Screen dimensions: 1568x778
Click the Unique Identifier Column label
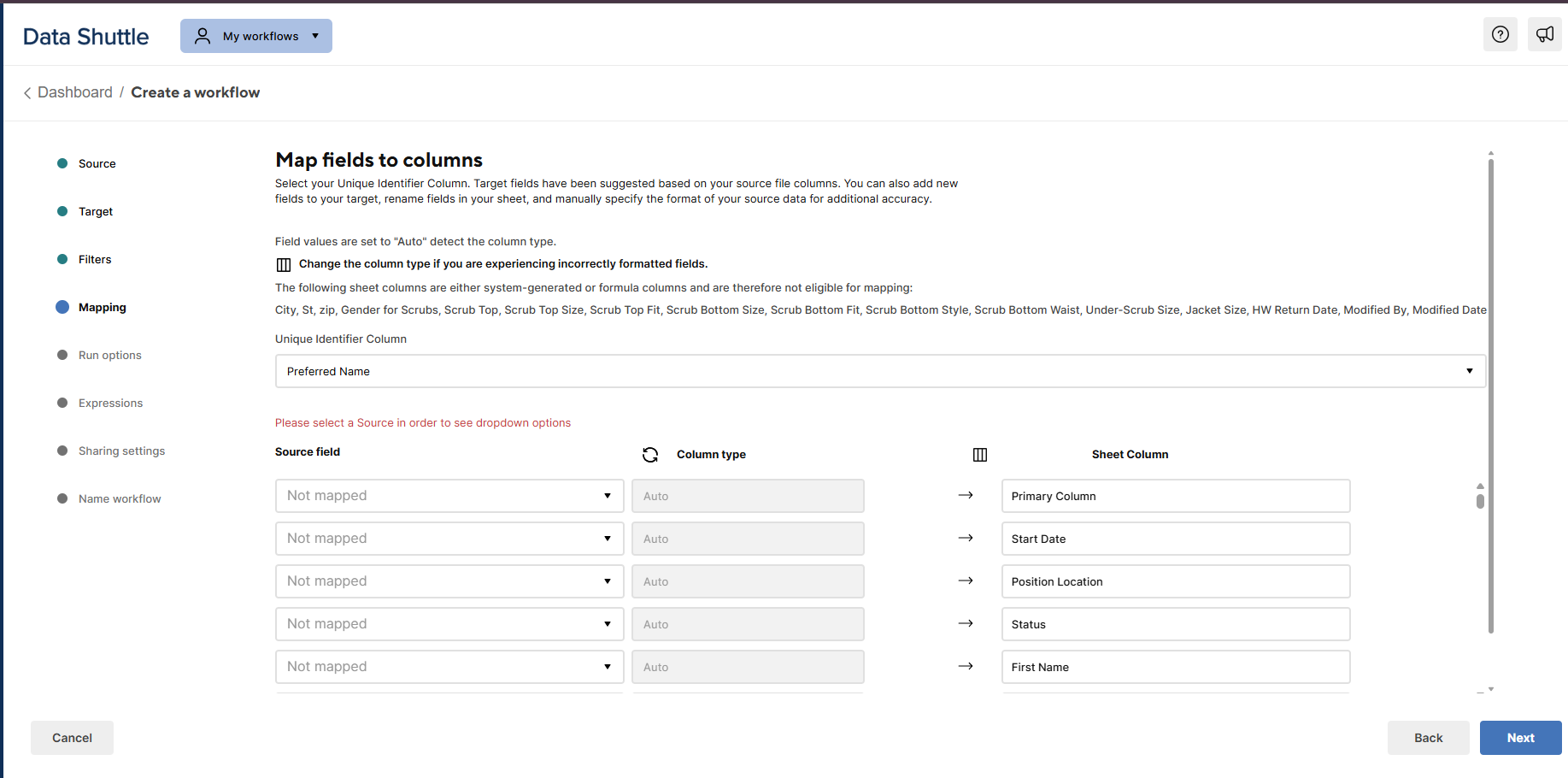(341, 339)
